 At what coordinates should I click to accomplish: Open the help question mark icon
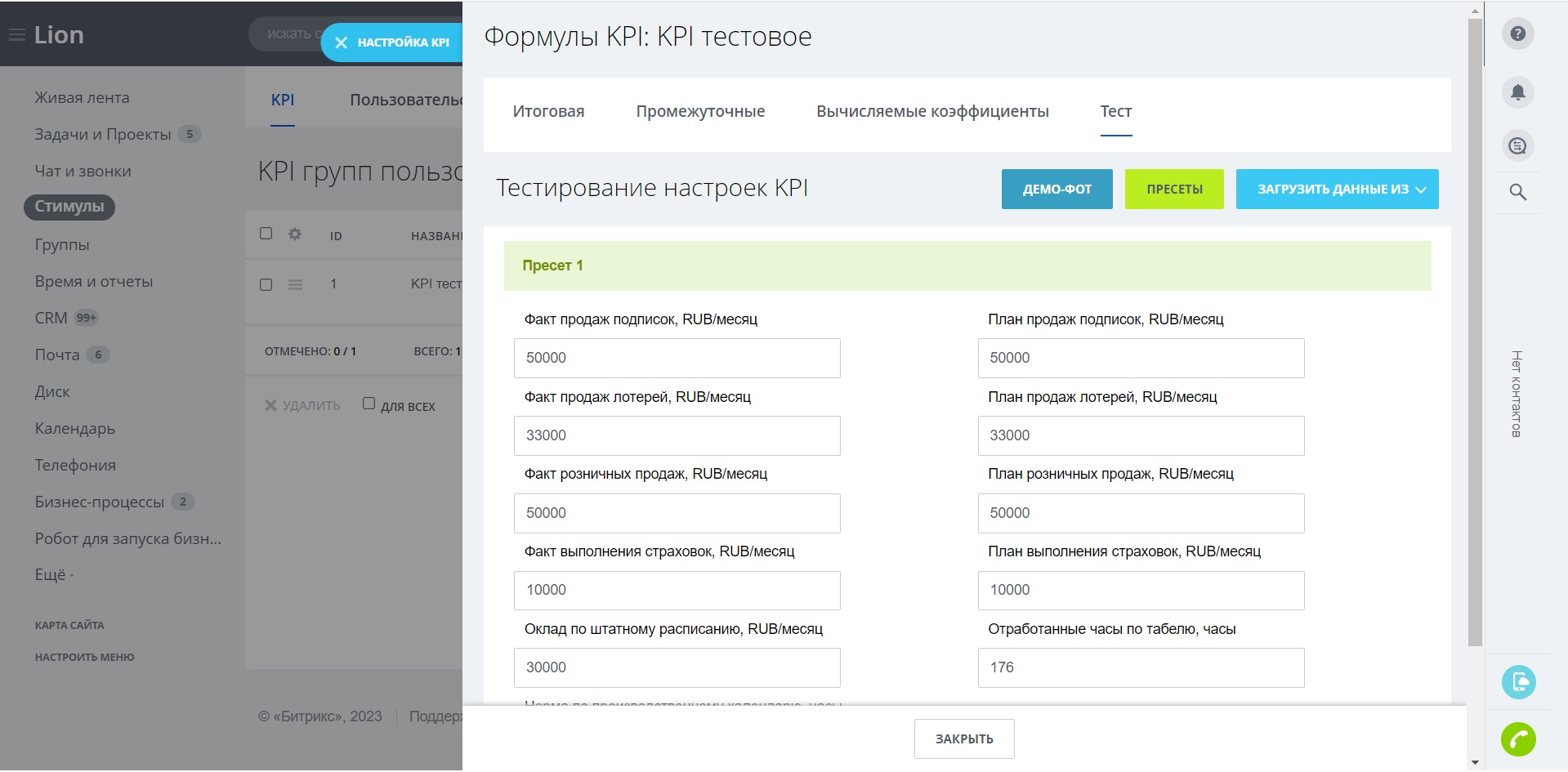tap(1517, 34)
